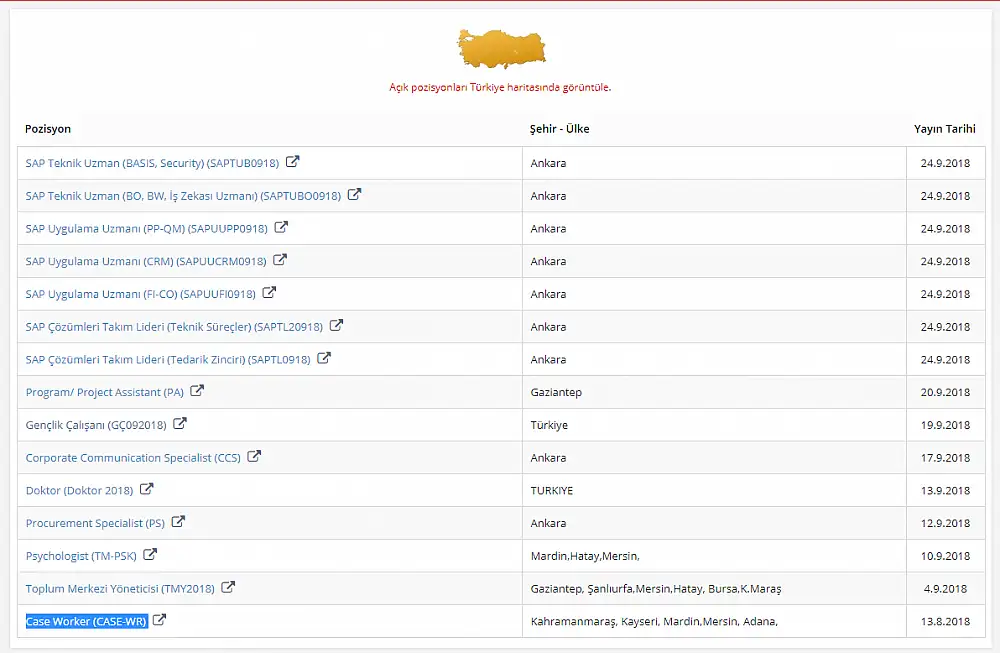Click date 10.9.2018 in Psychologist row
Image resolution: width=1000 pixels, height=653 pixels.
point(945,556)
